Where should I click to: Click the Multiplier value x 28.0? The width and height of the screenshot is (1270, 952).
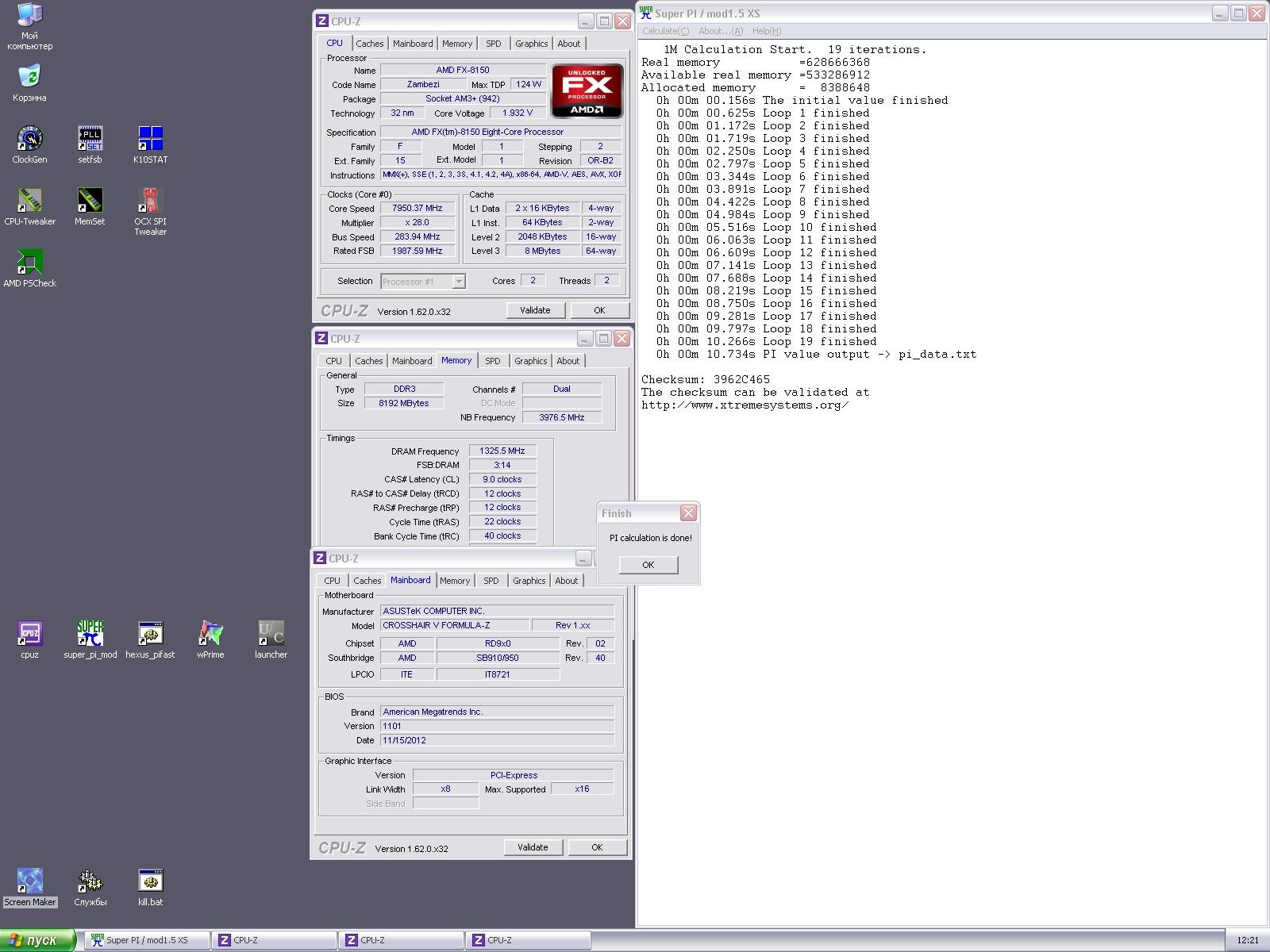click(x=418, y=222)
